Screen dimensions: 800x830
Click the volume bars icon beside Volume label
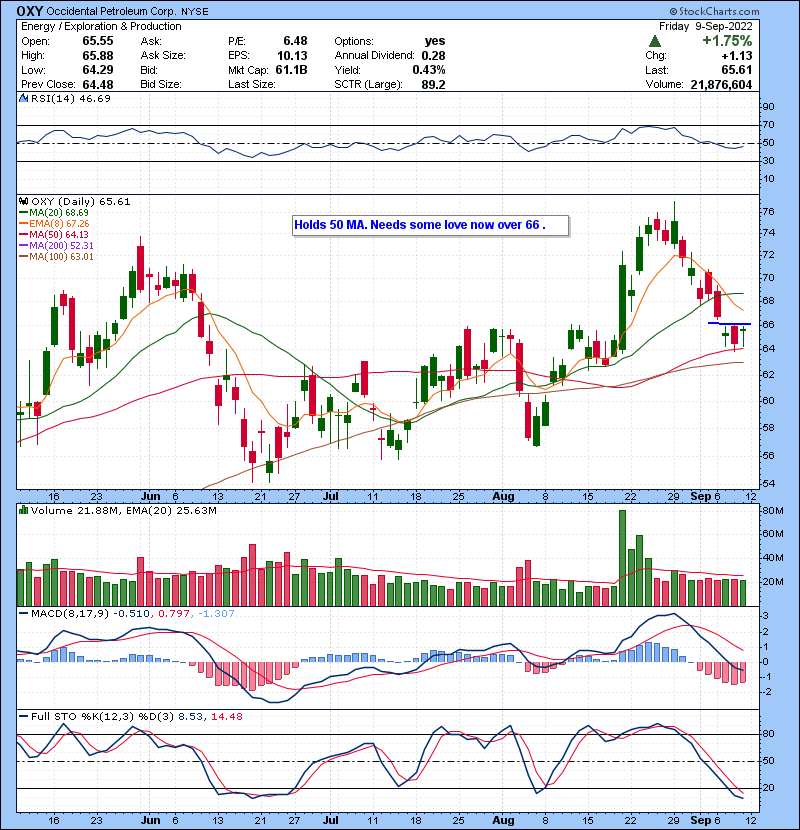23,510
